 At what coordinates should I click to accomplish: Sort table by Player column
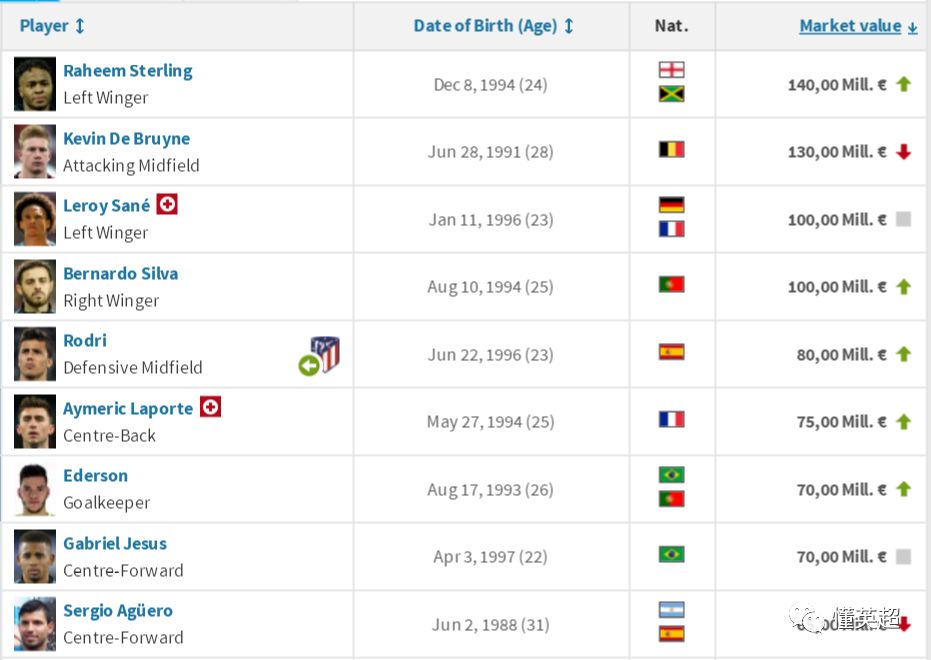pyautogui.click(x=52, y=26)
